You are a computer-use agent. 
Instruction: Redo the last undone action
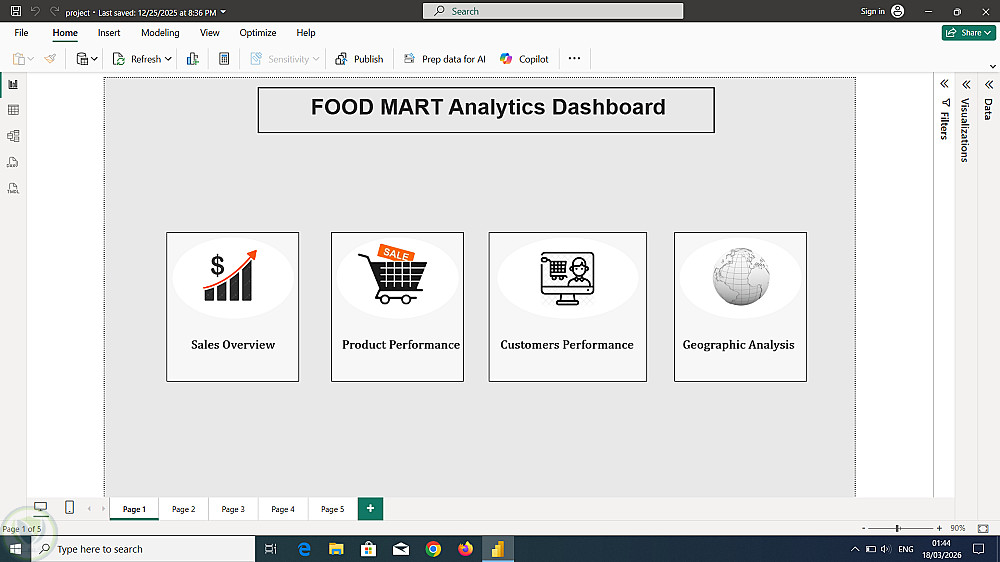54,11
